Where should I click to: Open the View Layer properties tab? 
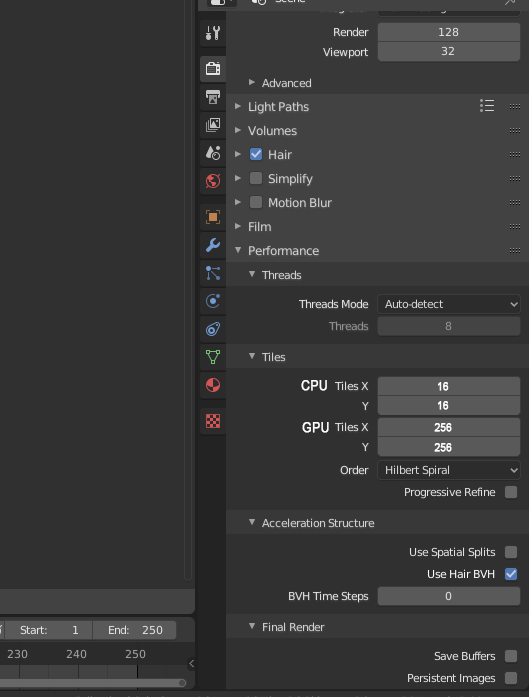(213, 125)
